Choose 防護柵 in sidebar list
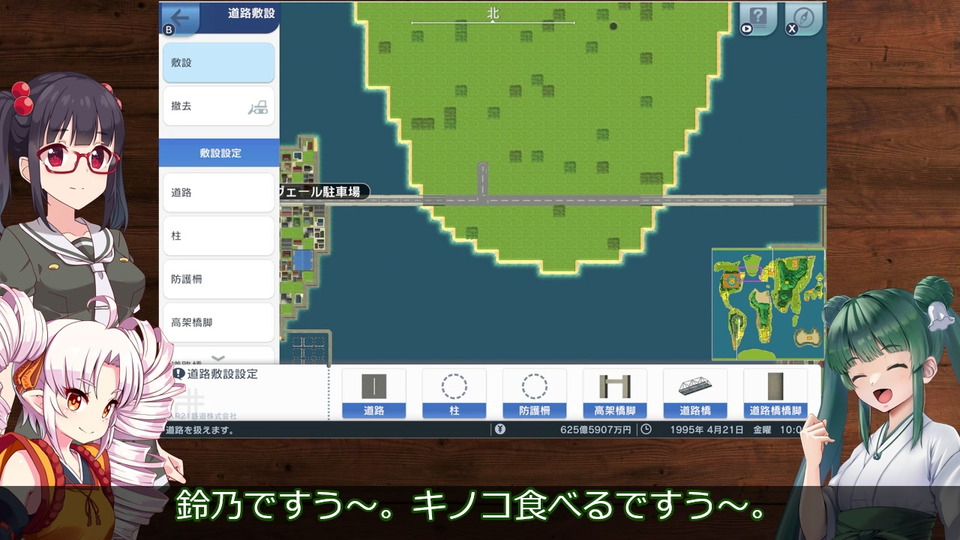This screenshot has width=960, height=540. click(219, 279)
